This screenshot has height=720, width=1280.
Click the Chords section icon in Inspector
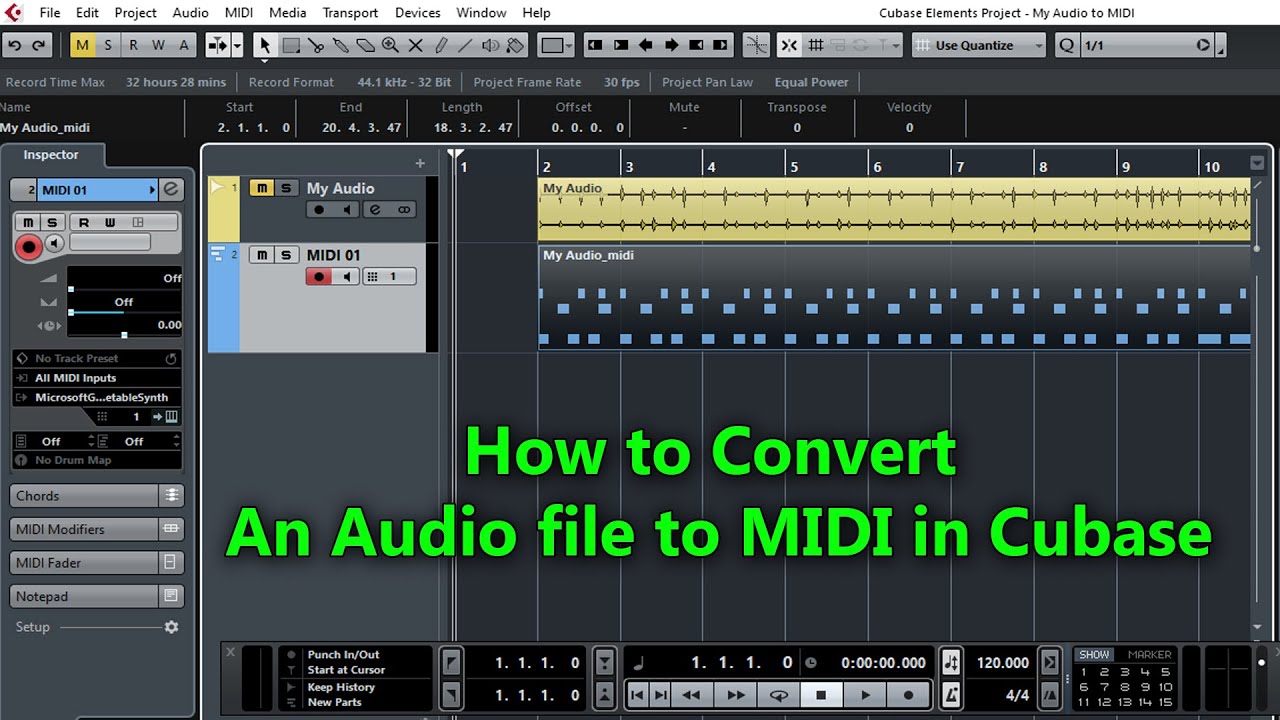[x=171, y=495]
